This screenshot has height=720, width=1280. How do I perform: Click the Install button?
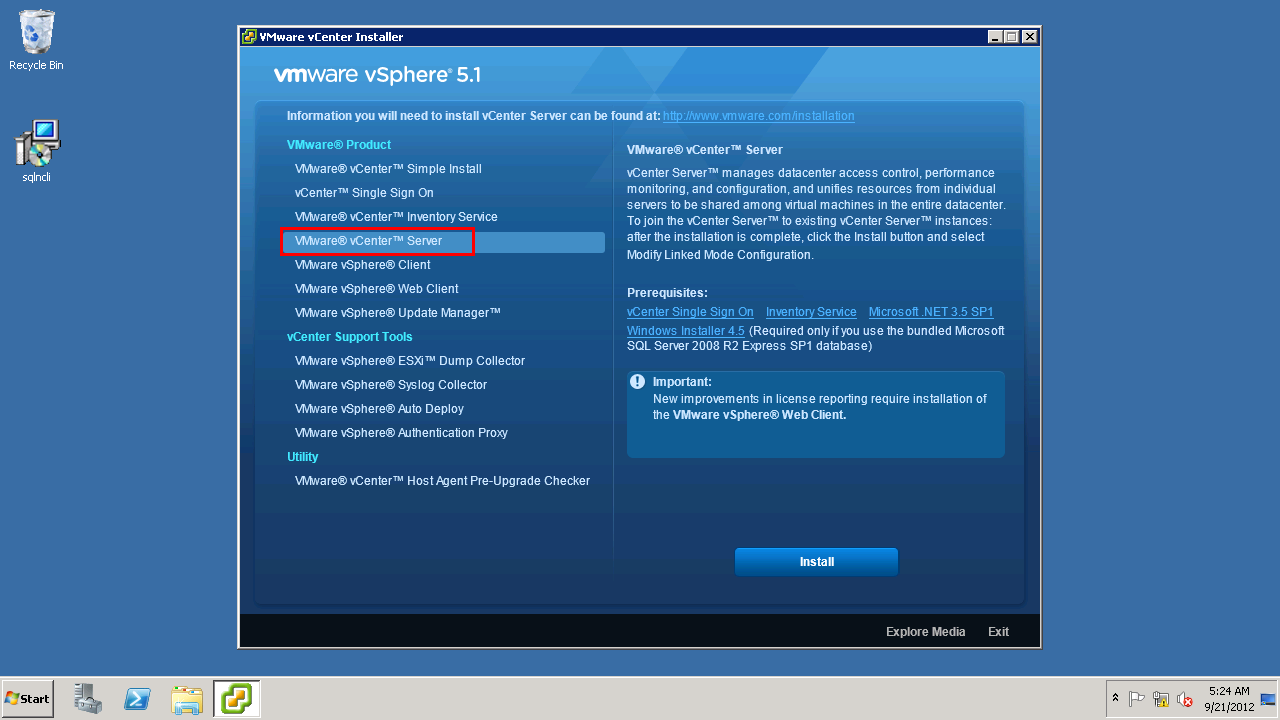coord(816,562)
